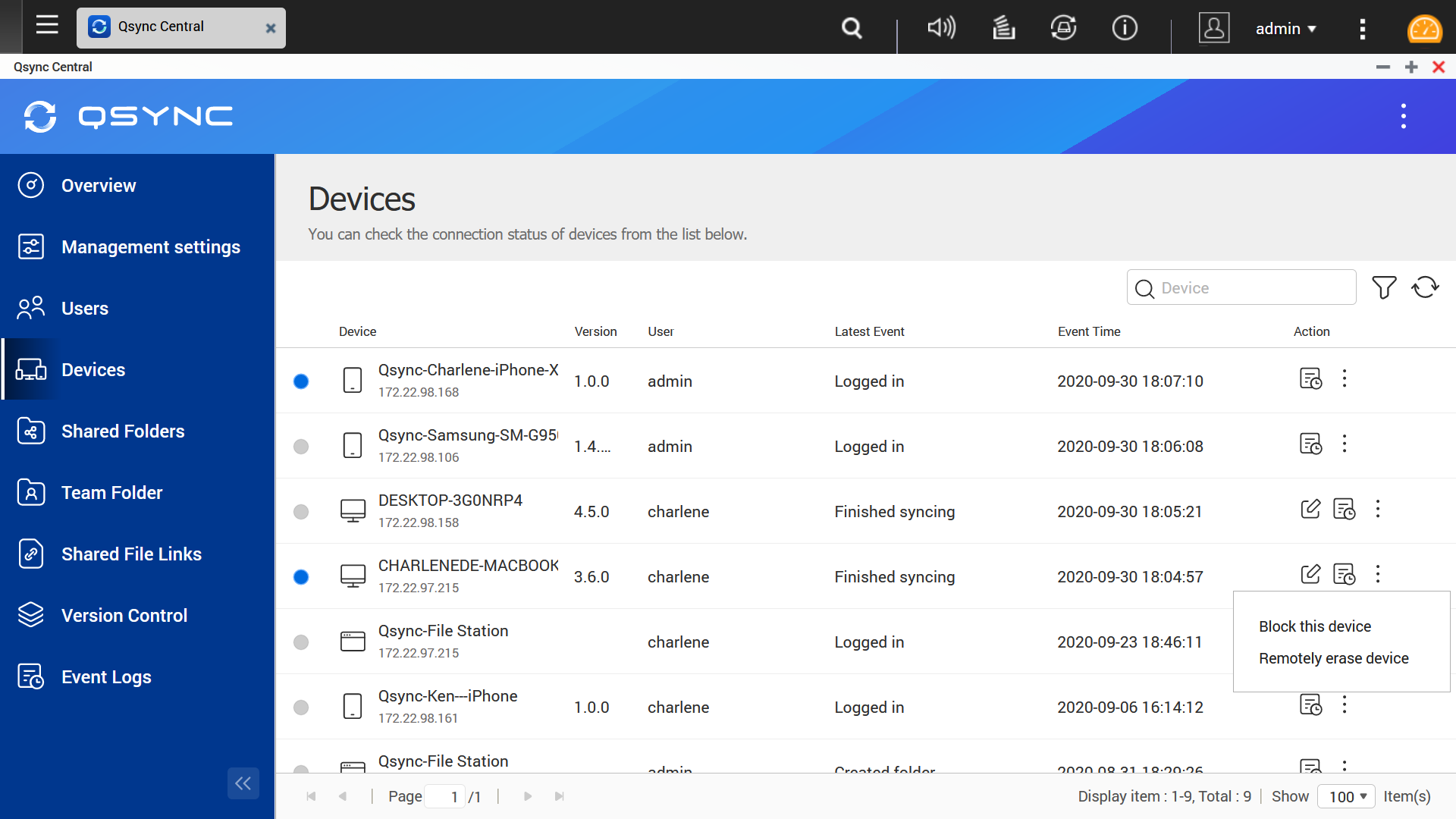This screenshot has height=819, width=1456.
Task: Collapse the sidebar with double-arrow icon
Action: (x=243, y=783)
